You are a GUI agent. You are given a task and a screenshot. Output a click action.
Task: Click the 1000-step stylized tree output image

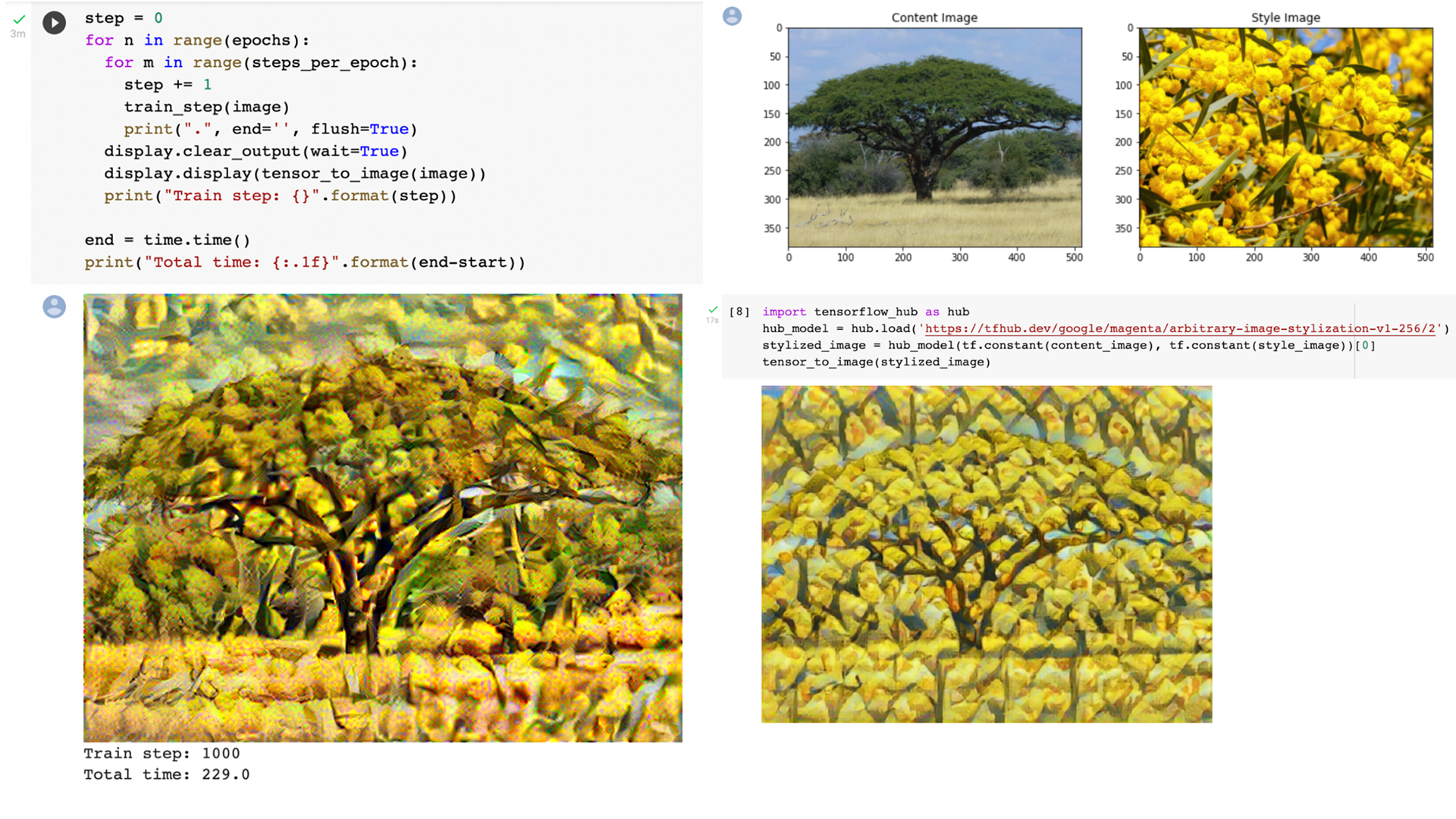tap(383, 518)
